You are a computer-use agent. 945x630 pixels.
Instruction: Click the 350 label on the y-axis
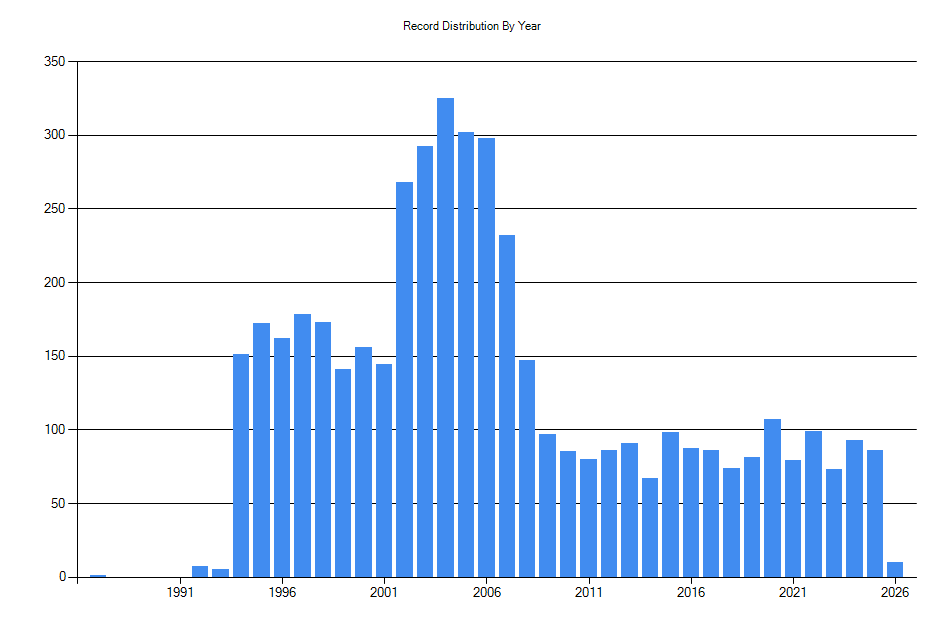tap(56, 60)
